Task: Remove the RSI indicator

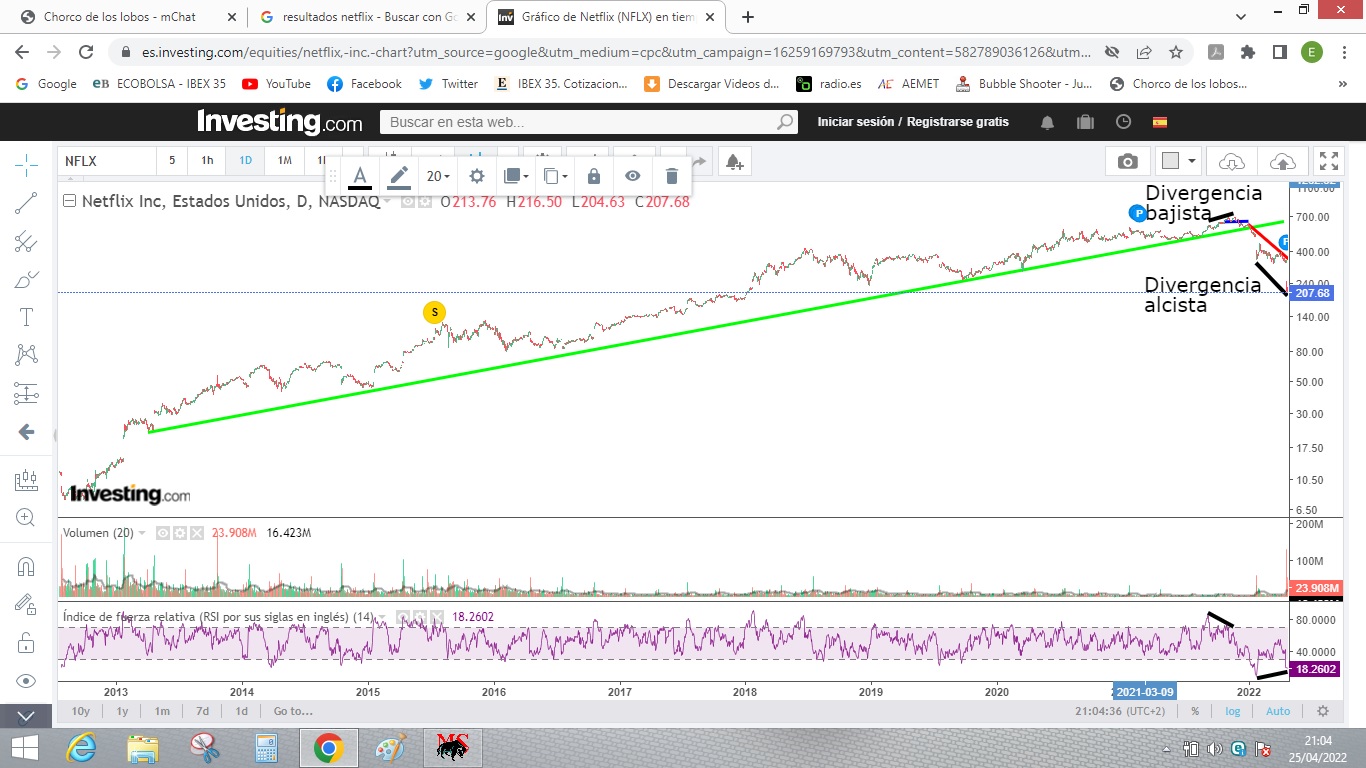Action: coord(439,617)
